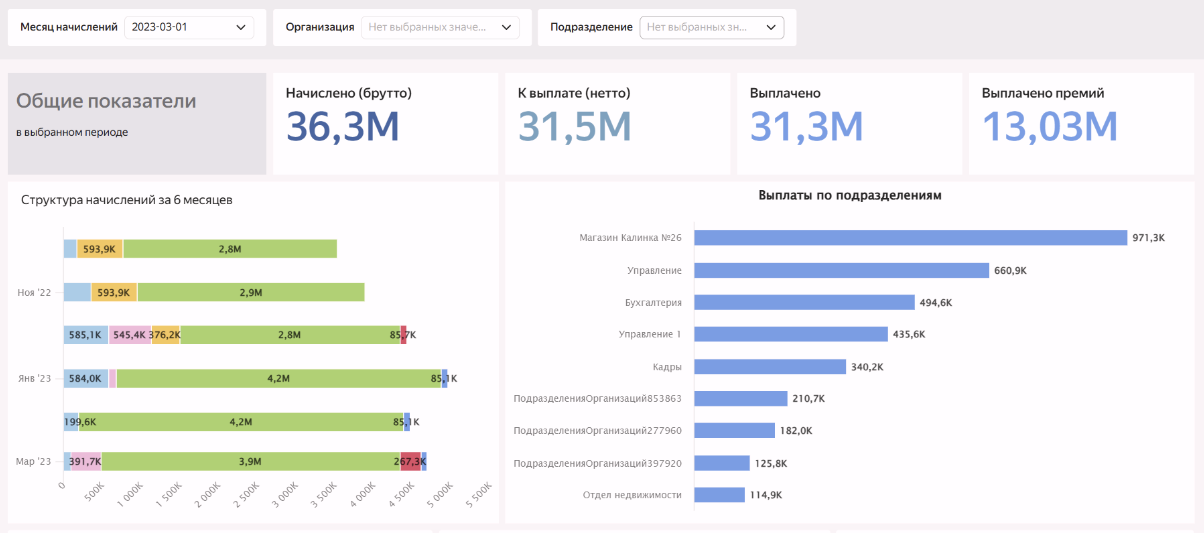This screenshot has width=1204, height=533.
Task: Select the Выплачено 31,3M indicator card
Action: [x=806, y=126]
